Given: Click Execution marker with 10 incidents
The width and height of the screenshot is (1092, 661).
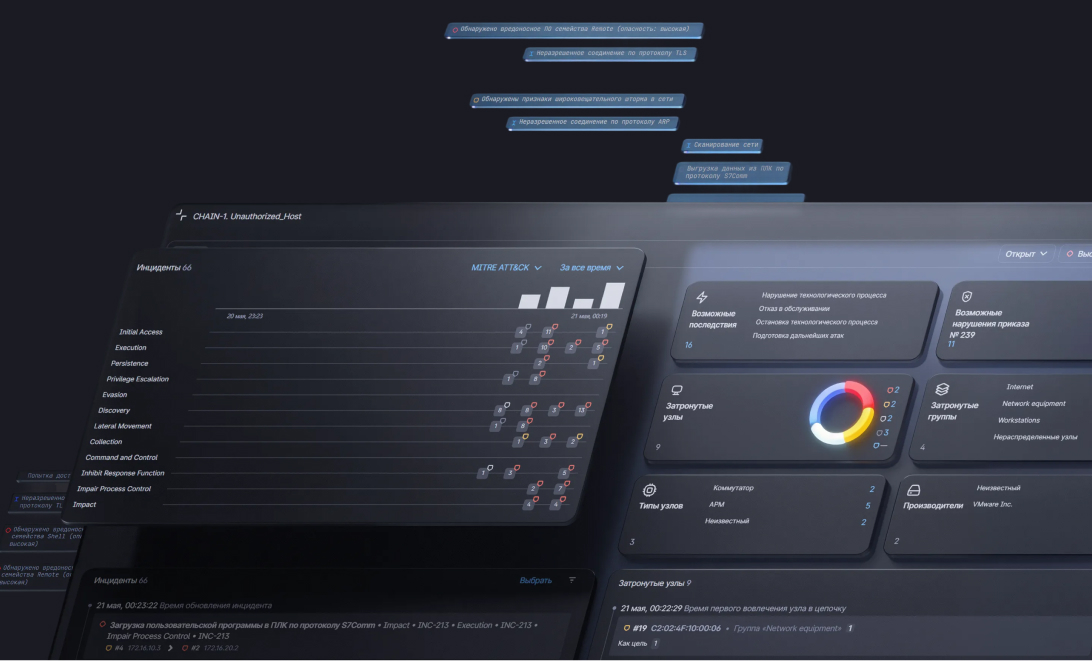Looking at the screenshot, I should tap(544, 347).
